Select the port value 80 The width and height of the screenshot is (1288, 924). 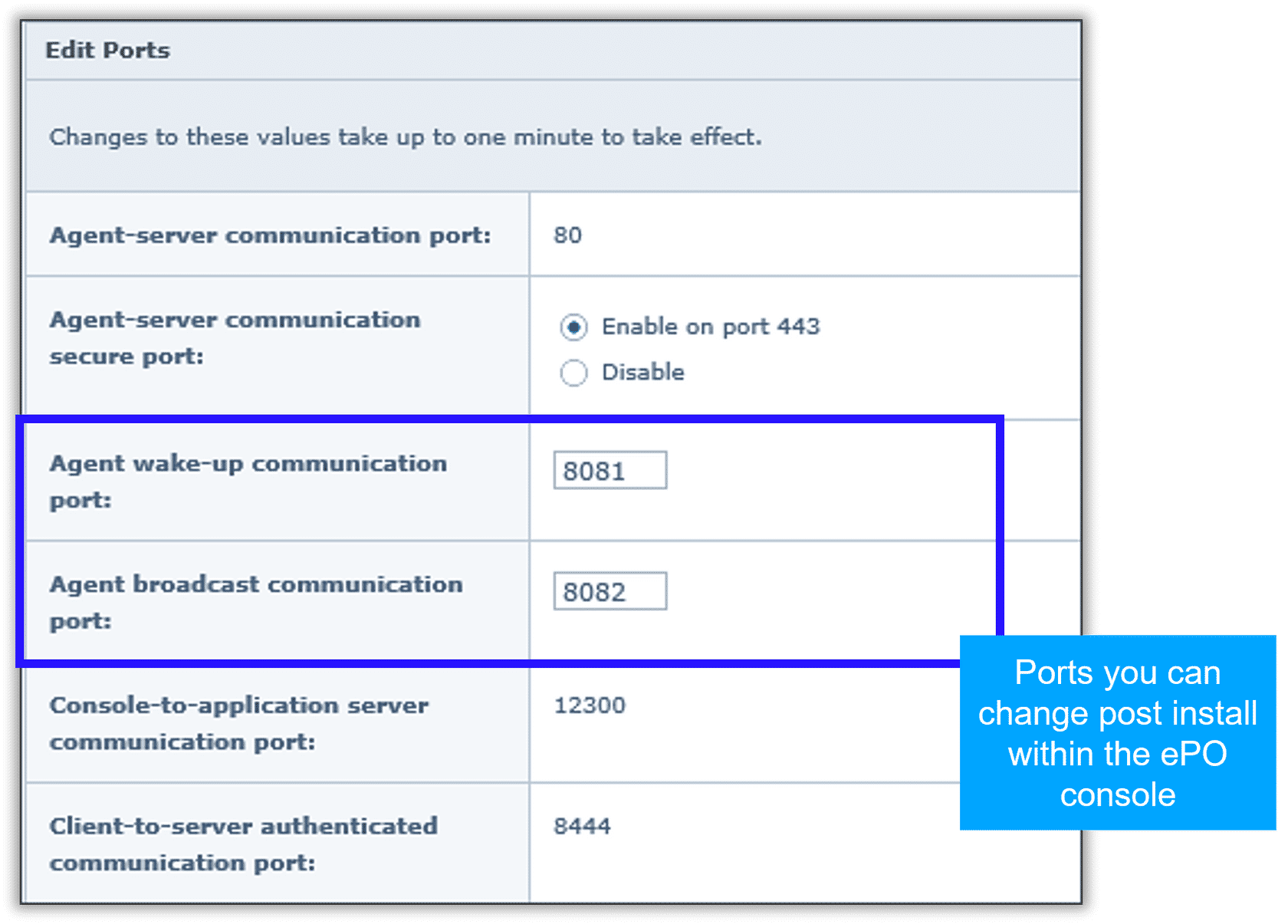coord(567,235)
